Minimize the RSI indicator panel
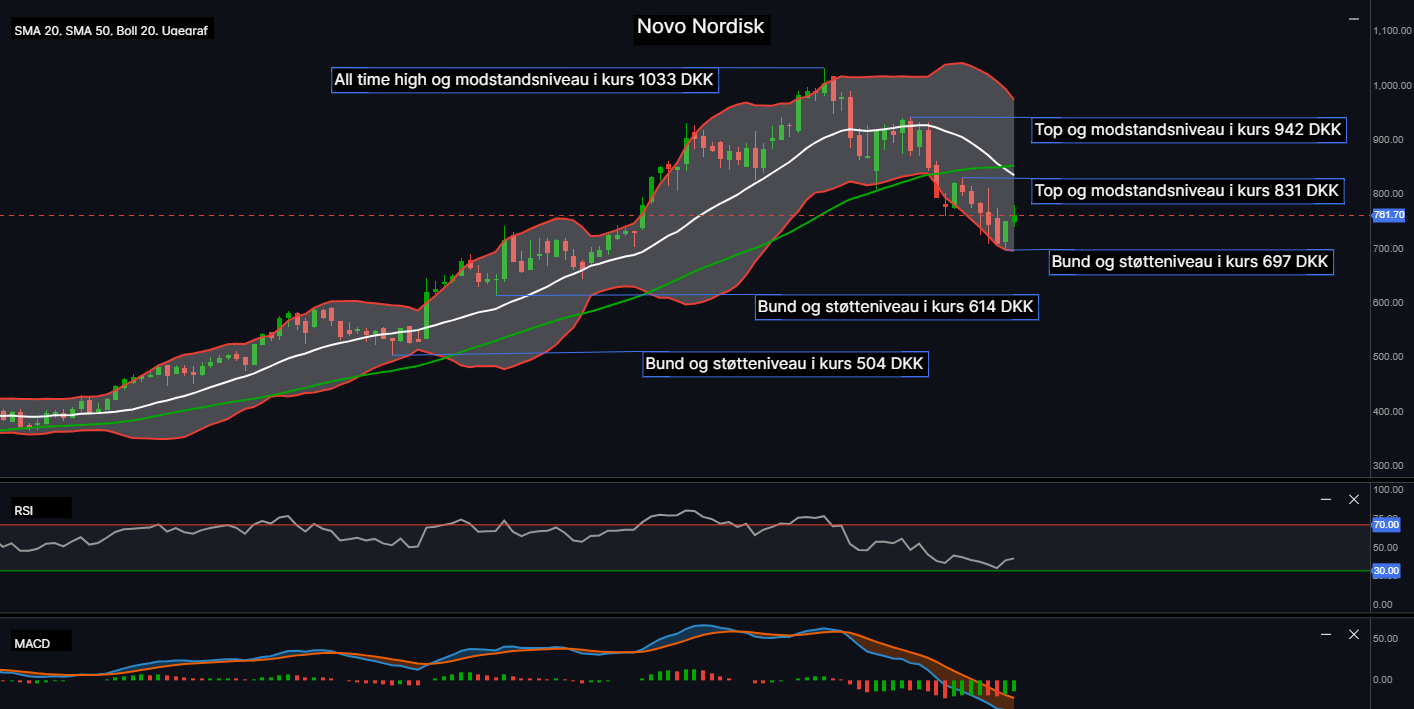The height and width of the screenshot is (709, 1414). pyautogui.click(x=1326, y=499)
